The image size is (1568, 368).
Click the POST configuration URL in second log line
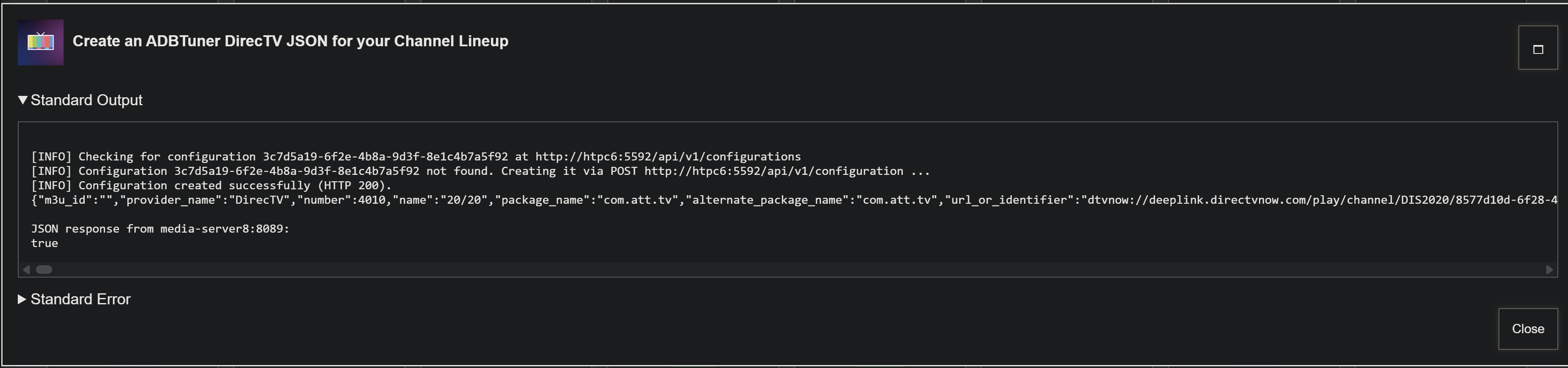[x=773, y=171]
